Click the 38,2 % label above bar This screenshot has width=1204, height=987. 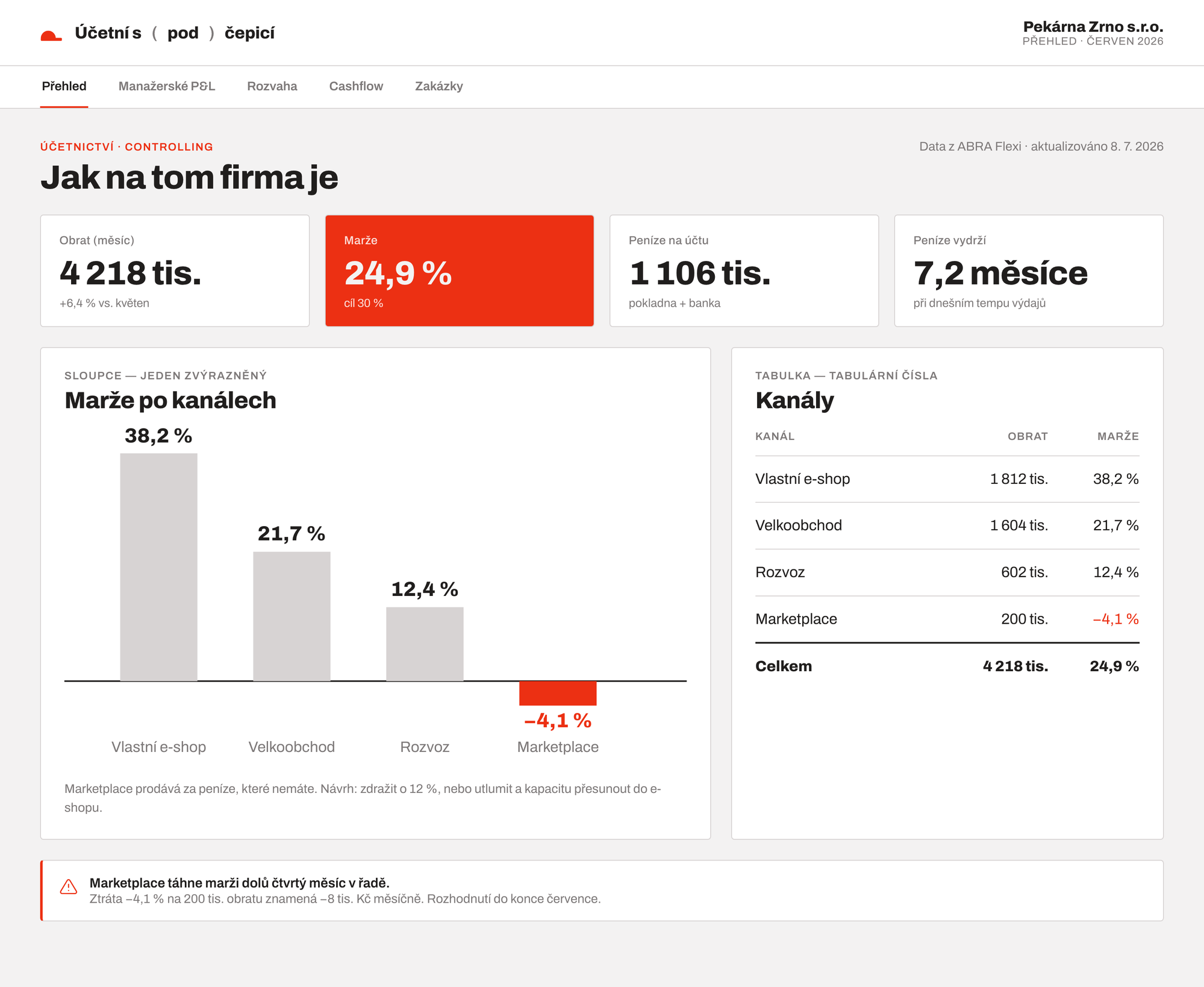[x=158, y=436]
